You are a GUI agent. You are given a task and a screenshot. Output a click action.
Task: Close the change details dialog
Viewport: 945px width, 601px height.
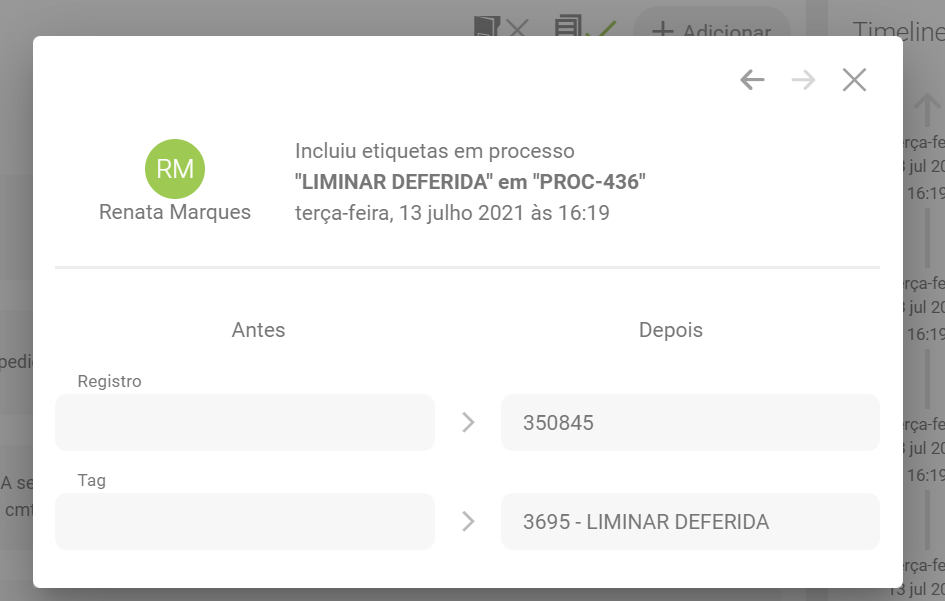(x=854, y=80)
